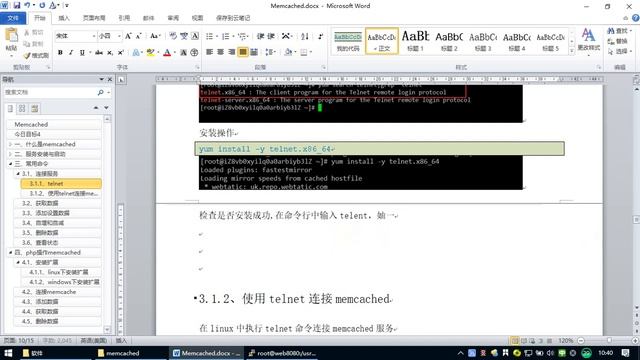The width and height of the screenshot is (640, 360).
Task: Collapse the 三、常用命令 heading
Action: [10, 164]
